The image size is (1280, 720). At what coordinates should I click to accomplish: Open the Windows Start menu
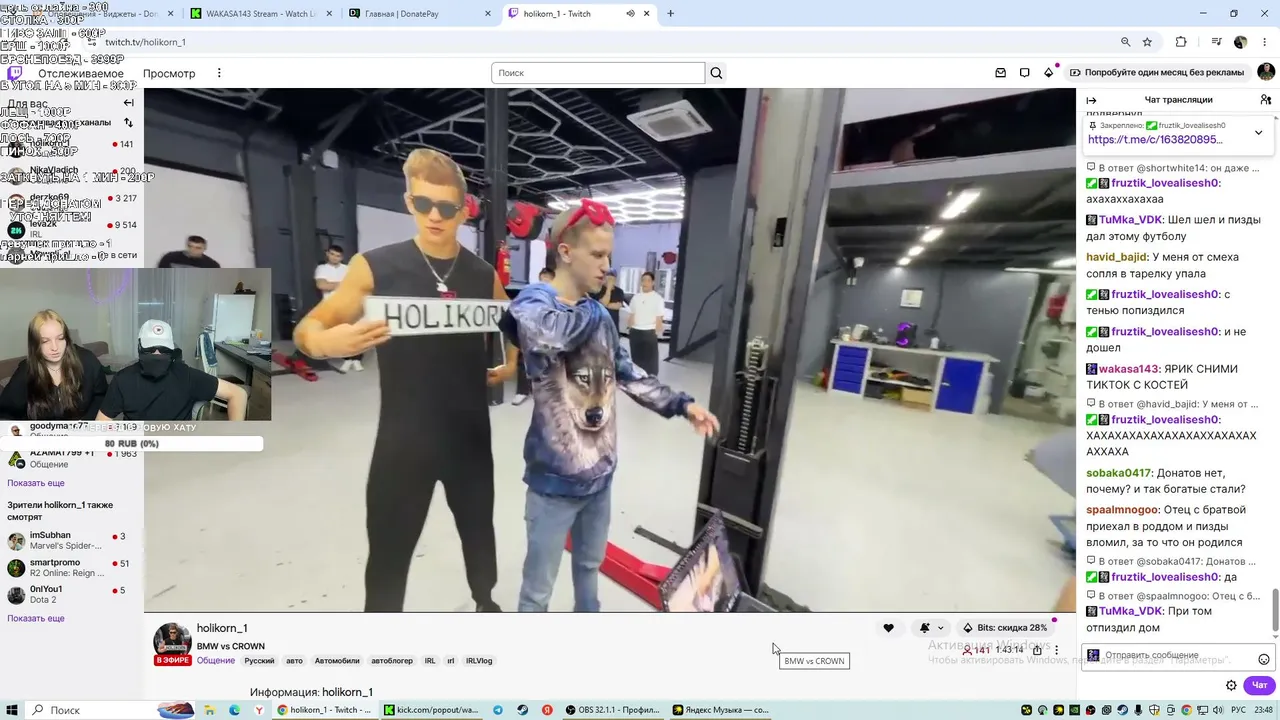coord(12,710)
